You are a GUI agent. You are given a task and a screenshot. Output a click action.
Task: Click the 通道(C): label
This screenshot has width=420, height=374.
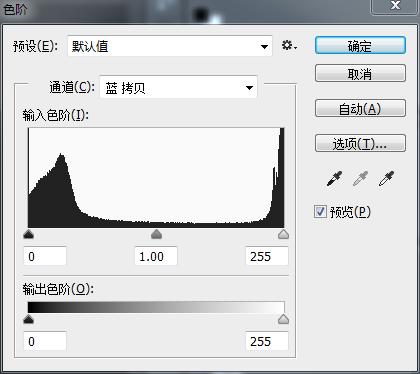[72, 88]
